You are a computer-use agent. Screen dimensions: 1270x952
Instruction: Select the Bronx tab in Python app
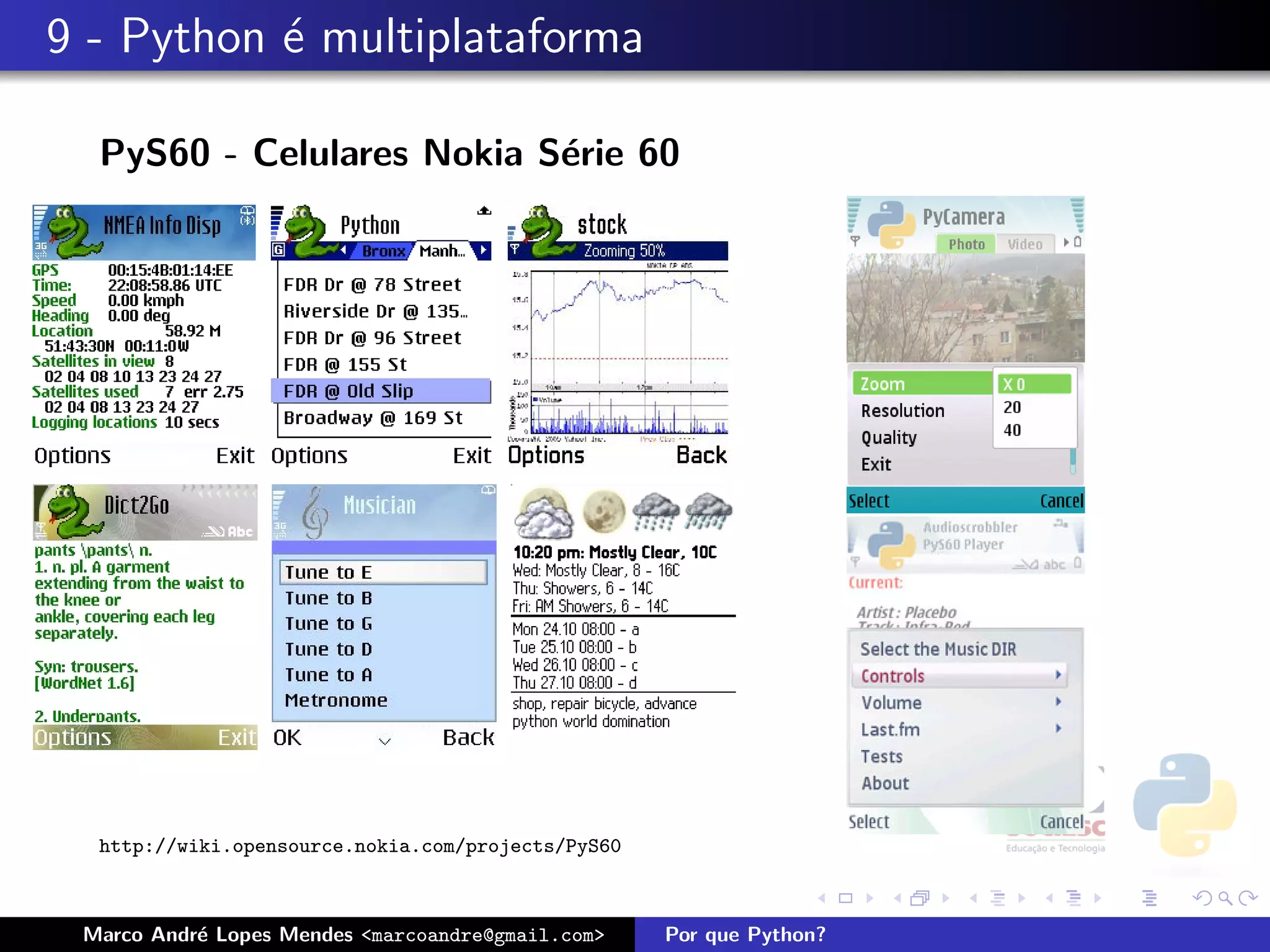[383, 251]
